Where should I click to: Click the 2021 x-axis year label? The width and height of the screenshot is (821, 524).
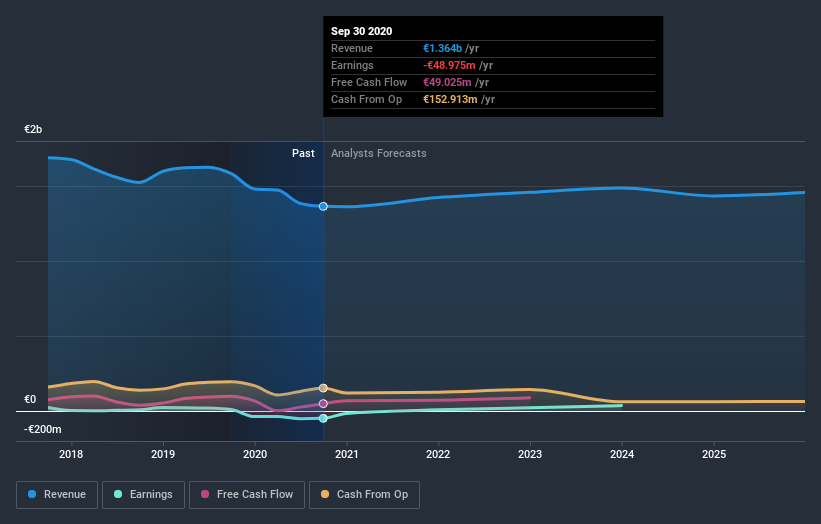347,454
